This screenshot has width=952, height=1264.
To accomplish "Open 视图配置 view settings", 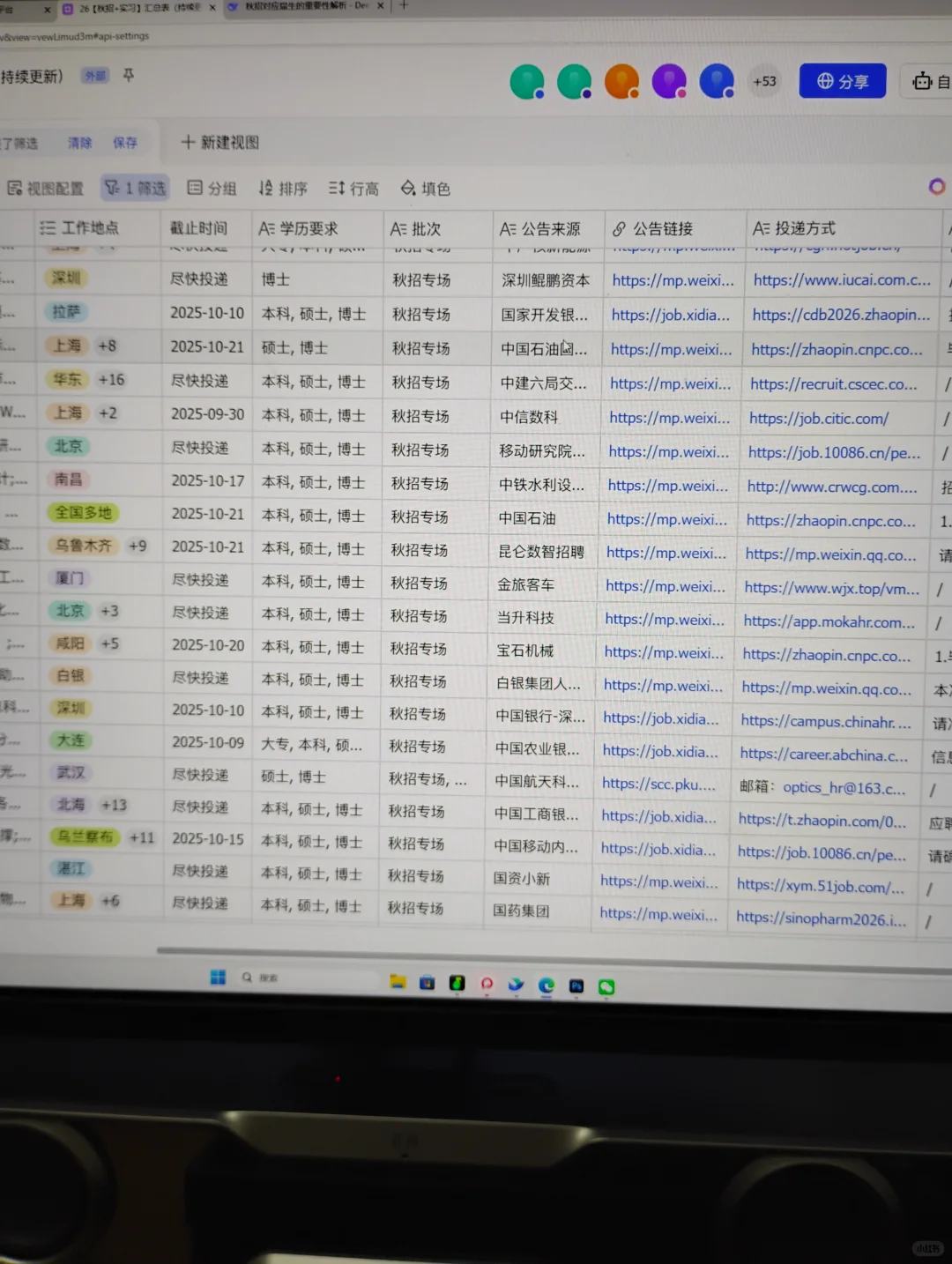I will [x=46, y=188].
